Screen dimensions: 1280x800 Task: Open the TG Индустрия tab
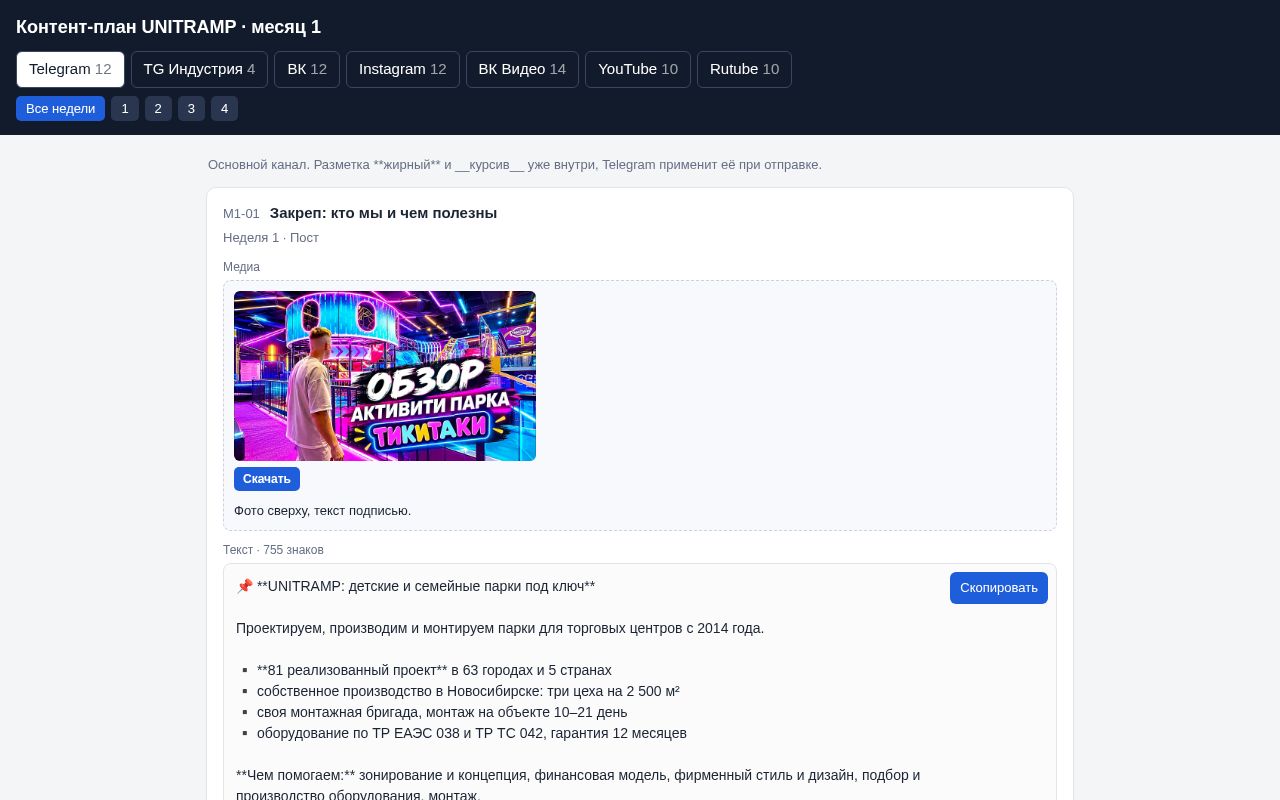pyautogui.click(x=199, y=69)
